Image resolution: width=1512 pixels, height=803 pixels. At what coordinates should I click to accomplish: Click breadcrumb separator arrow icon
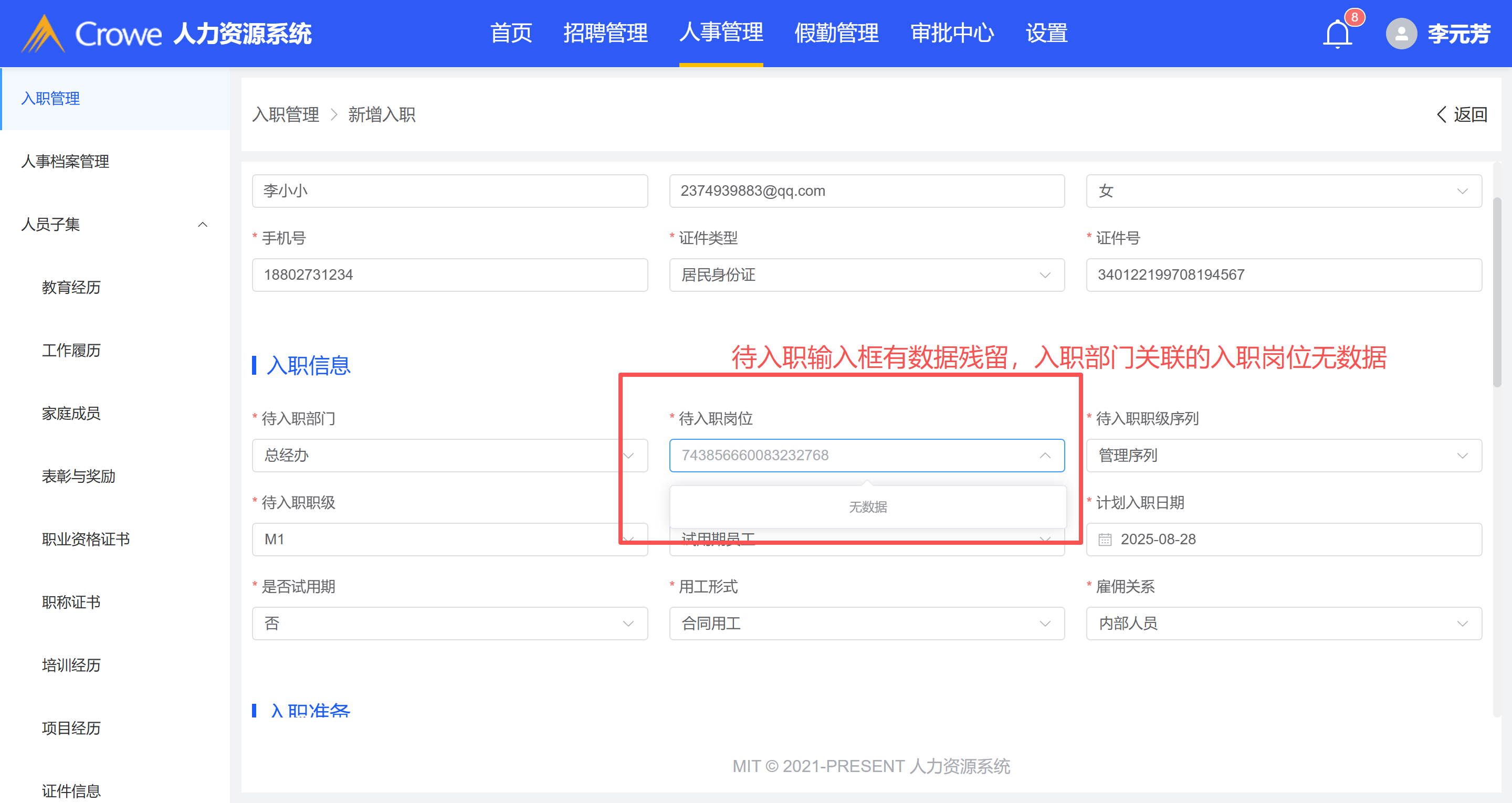pyautogui.click(x=334, y=114)
